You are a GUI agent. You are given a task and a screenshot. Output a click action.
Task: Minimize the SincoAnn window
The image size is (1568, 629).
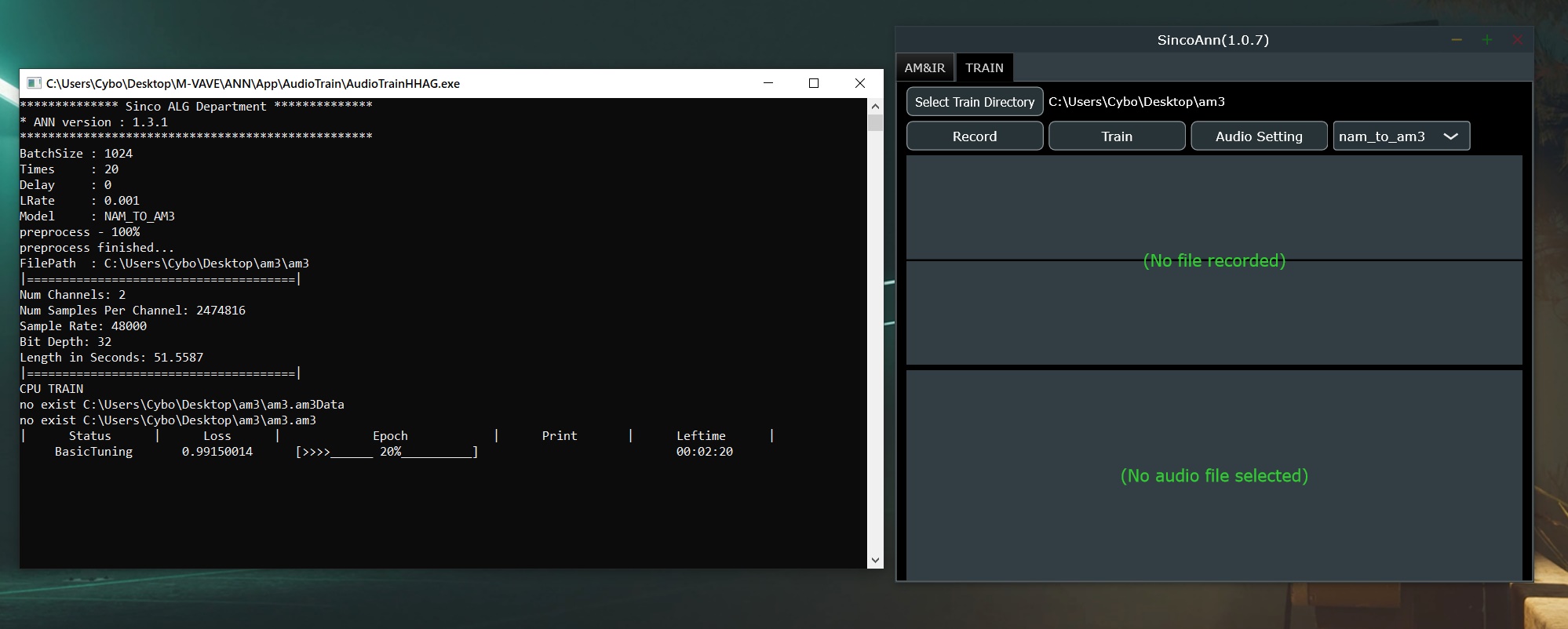[x=1457, y=40]
